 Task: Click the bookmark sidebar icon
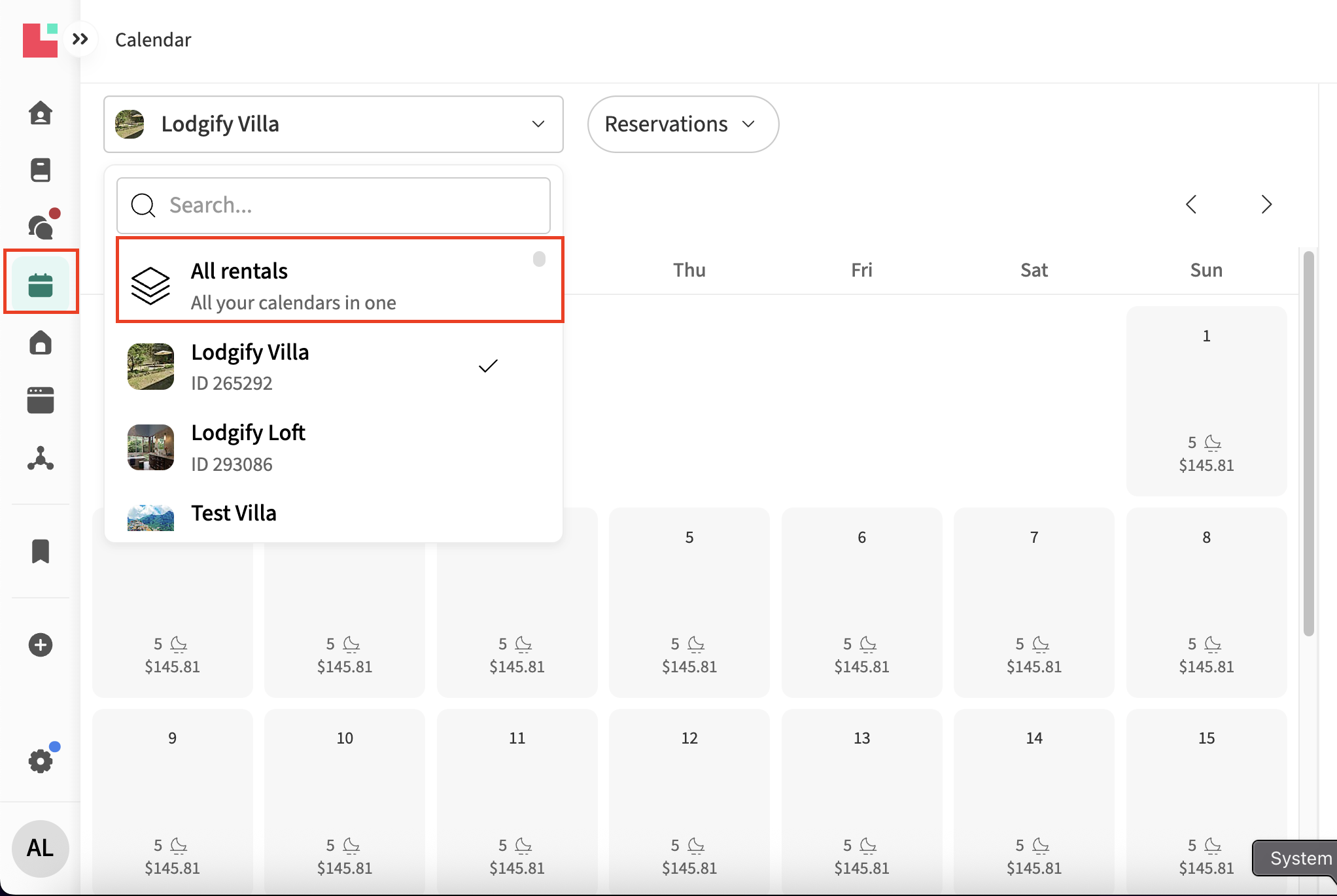(x=41, y=551)
